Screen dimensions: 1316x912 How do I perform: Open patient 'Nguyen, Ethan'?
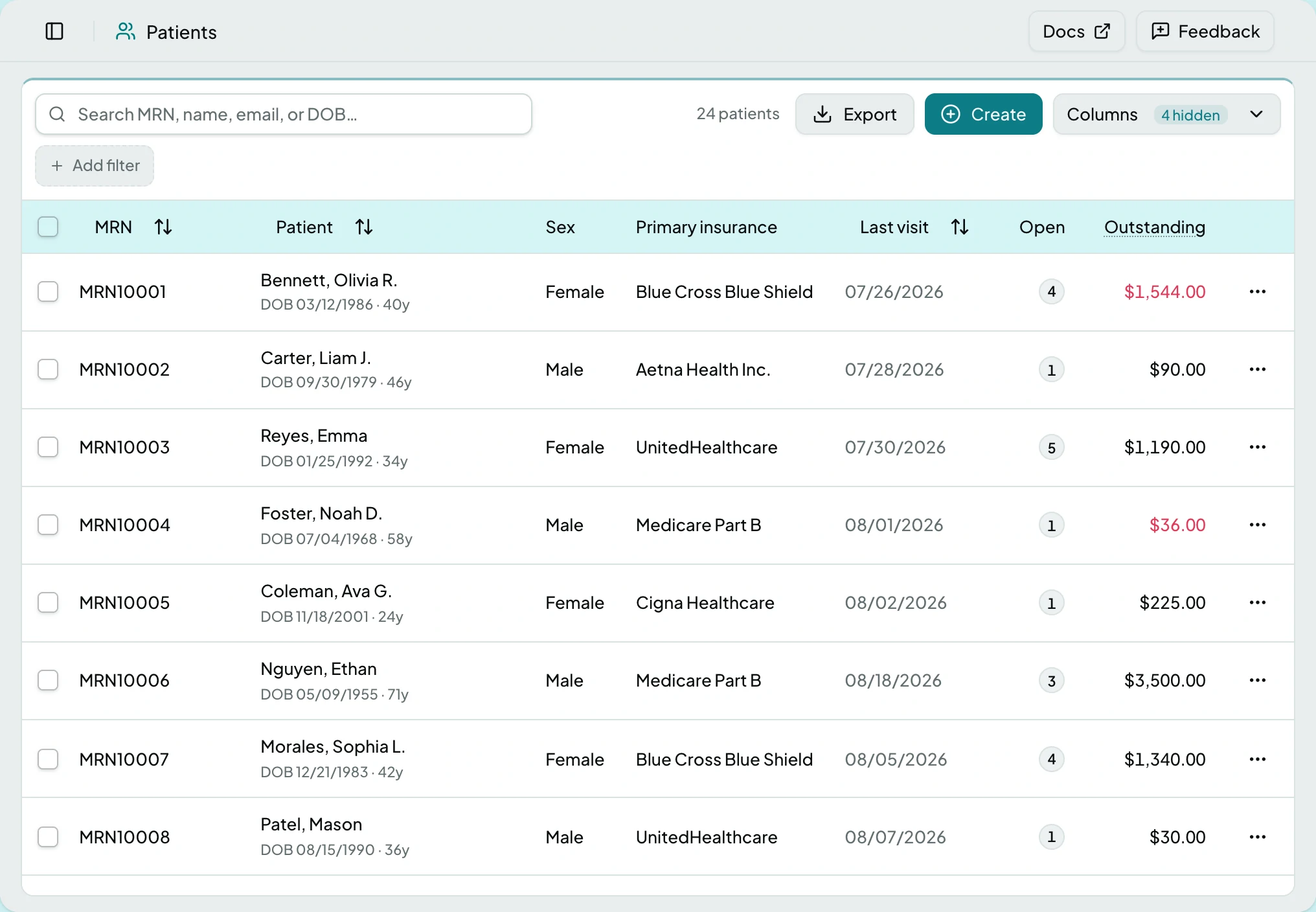pyautogui.click(x=319, y=668)
